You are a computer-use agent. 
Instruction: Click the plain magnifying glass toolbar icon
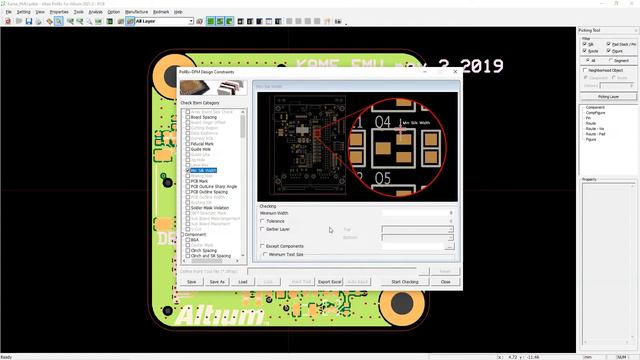(x=89, y=21)
